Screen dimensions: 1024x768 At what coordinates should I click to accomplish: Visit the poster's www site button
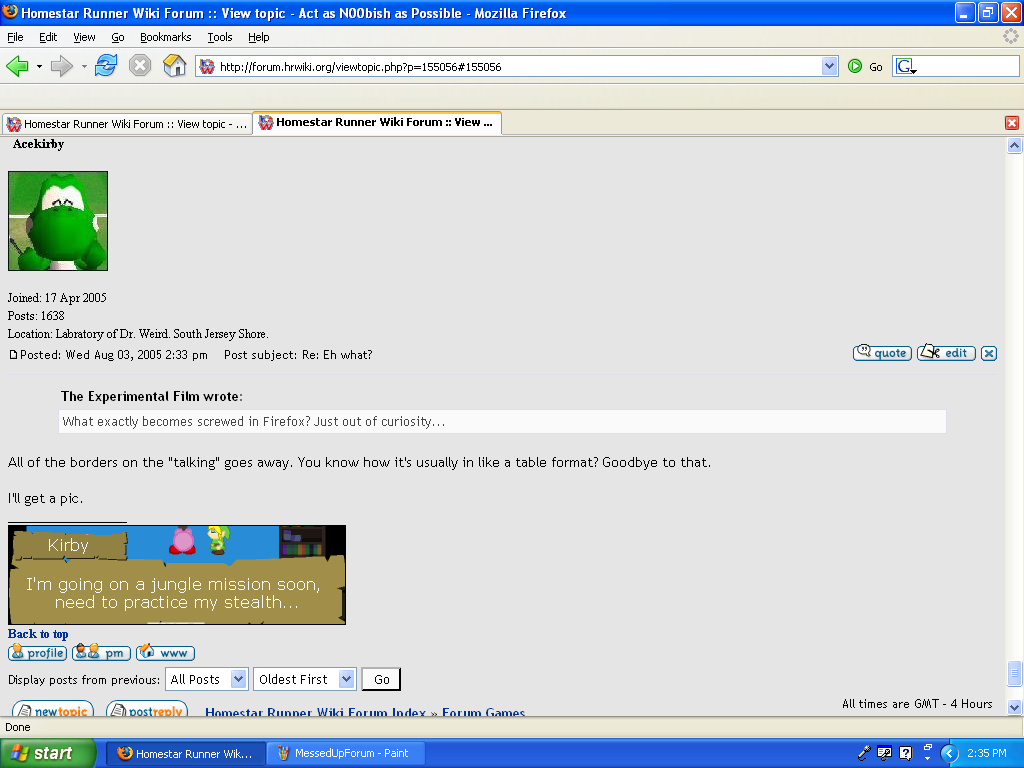click(x=166, y=653)
